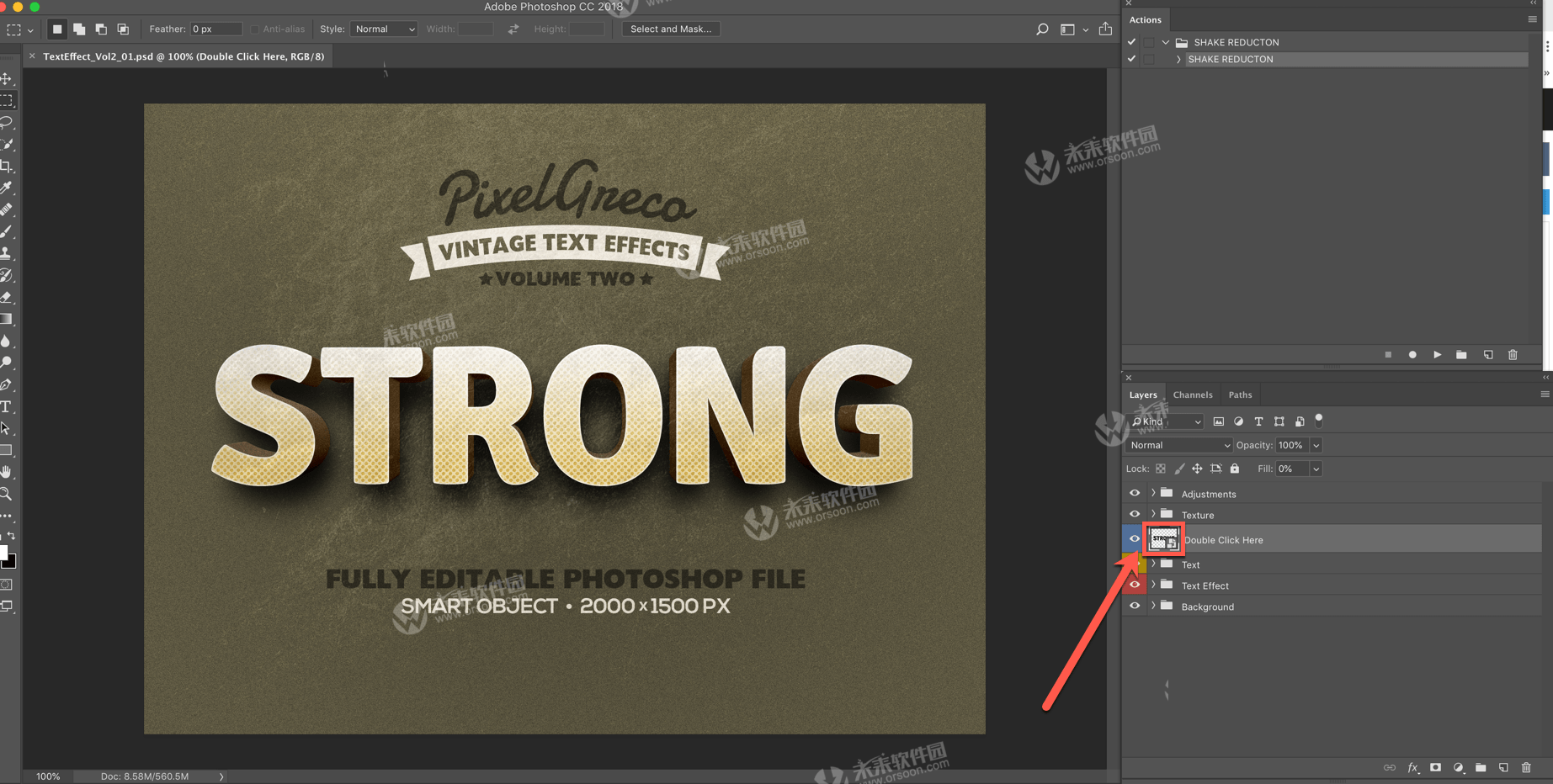Filter layers by smart objects icon
The image size is (1553, 784).
1300,421
